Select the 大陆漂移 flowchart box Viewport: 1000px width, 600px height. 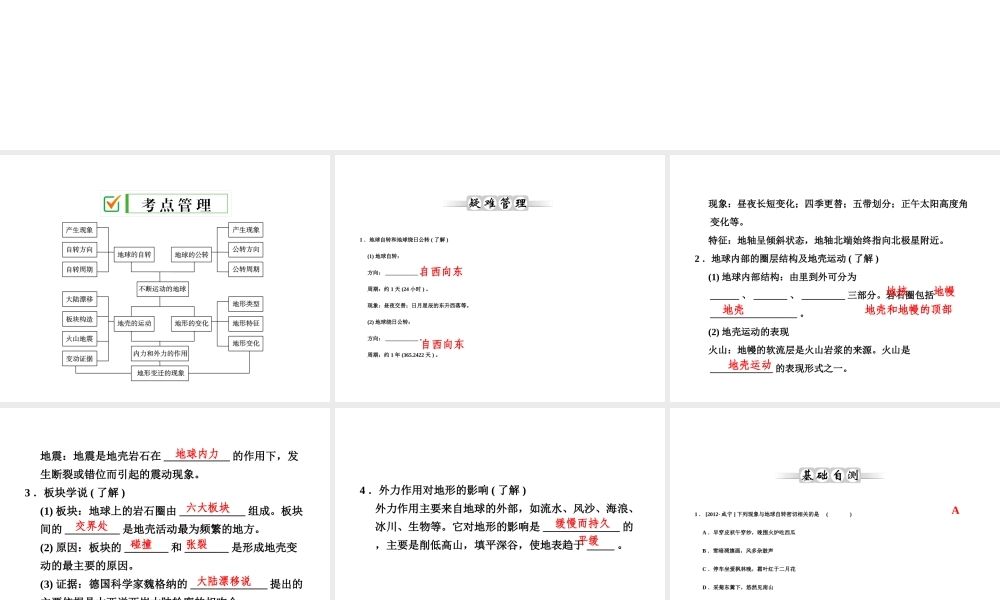pyautogui.click(x=80, y=299)
